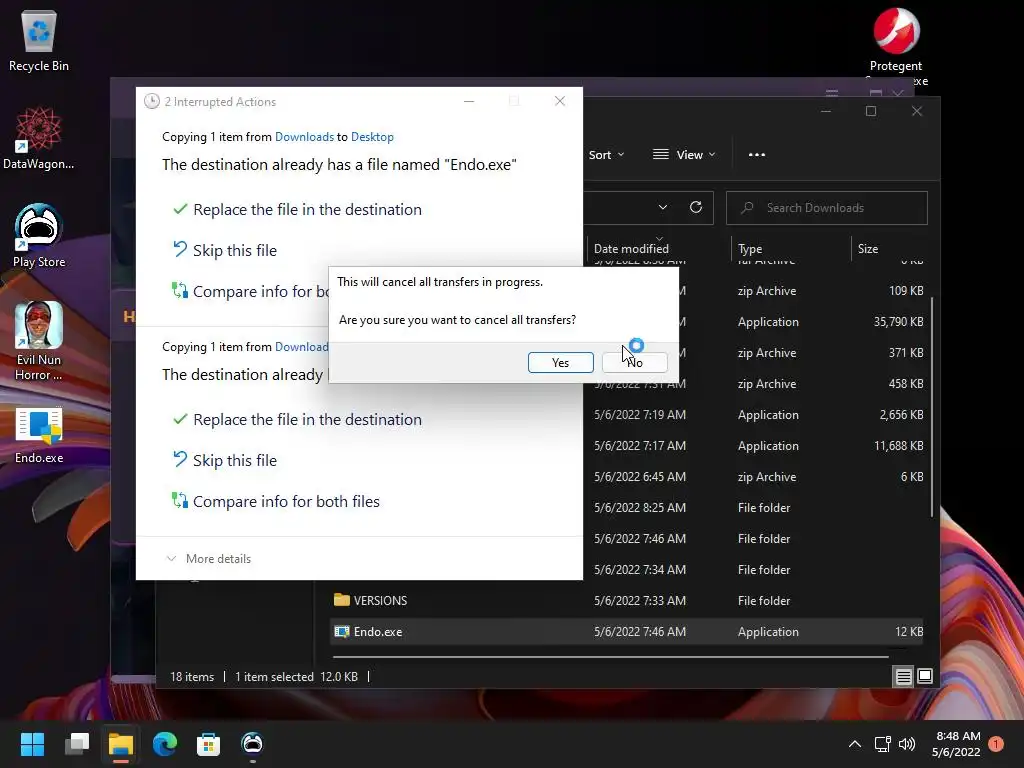Show hidden tray icons chevron

click(854, 744)
